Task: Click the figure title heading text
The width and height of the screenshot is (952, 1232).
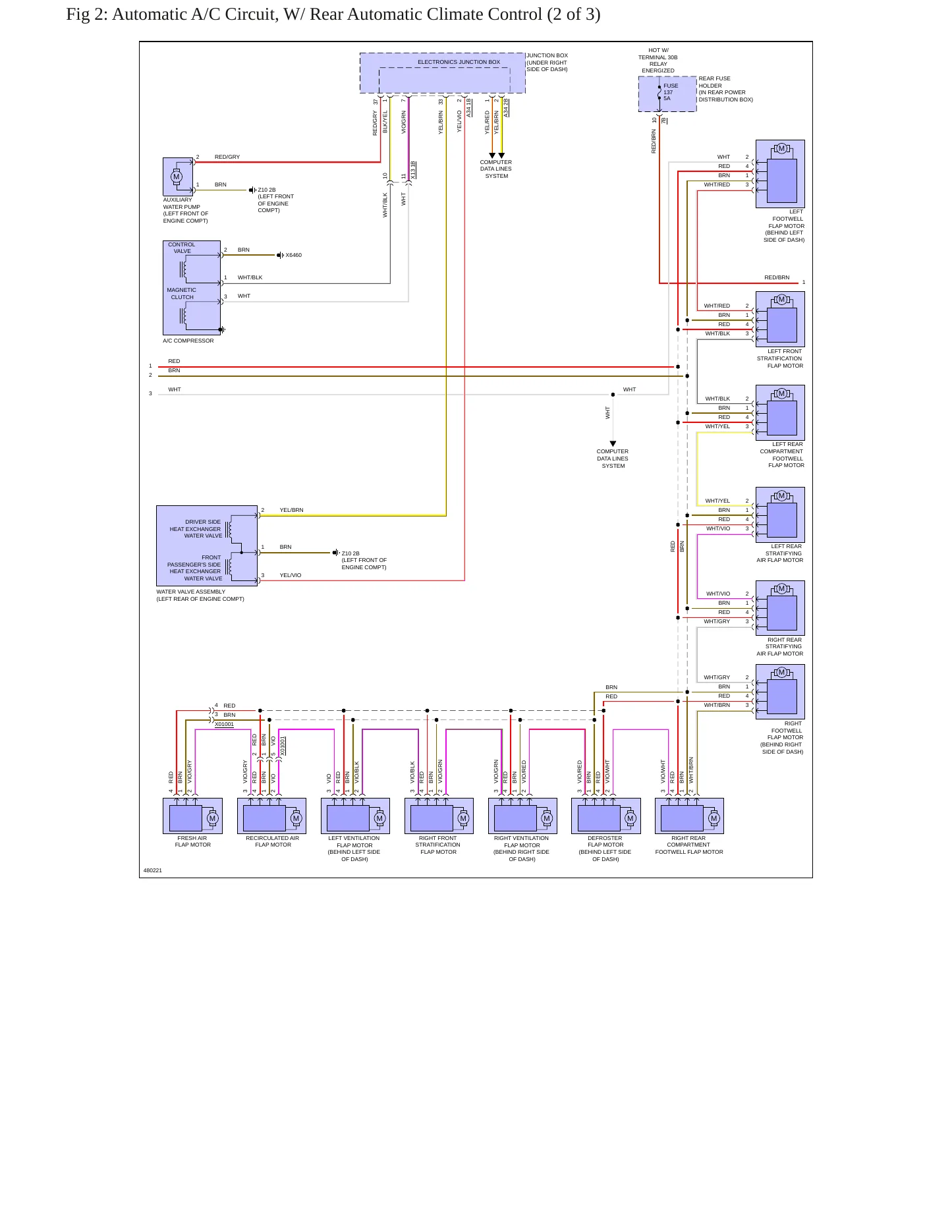Action: click(333, 14)
